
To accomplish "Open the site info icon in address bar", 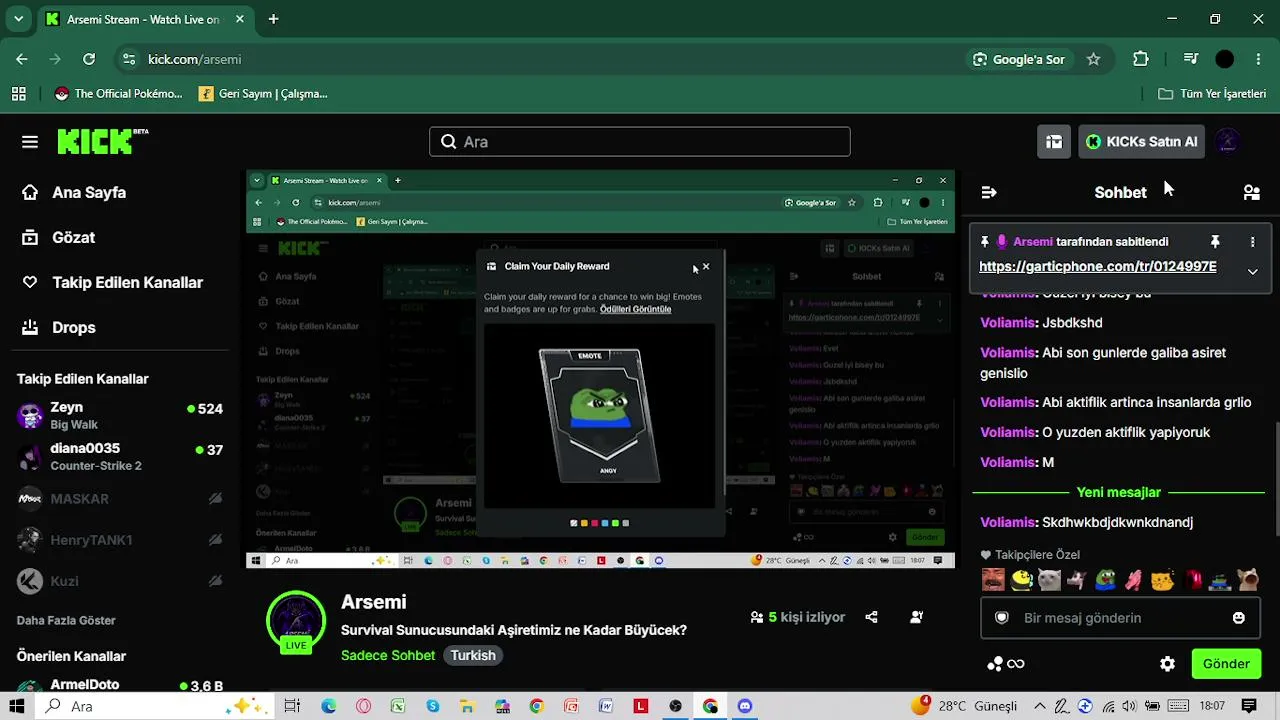I will [x=128, y=59].
